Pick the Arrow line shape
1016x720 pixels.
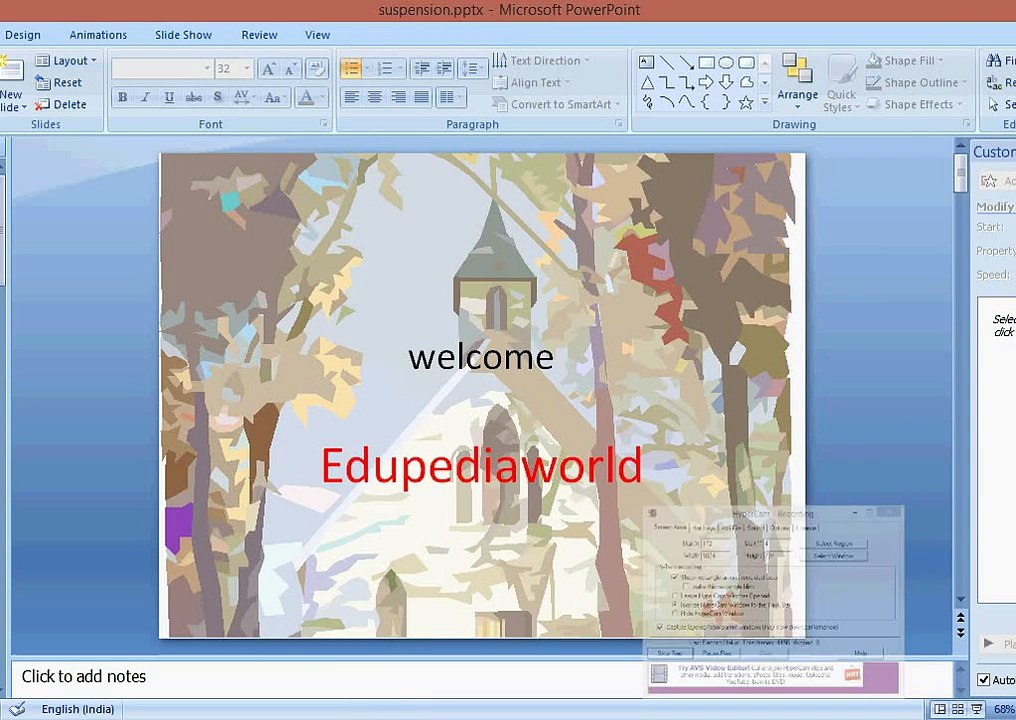pyautogui.click(x=687, y=62)
